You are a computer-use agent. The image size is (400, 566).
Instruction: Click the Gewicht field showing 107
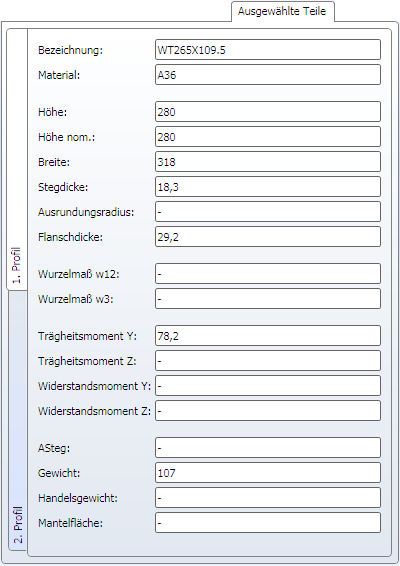pyautogui.click(x=268, y=473)
